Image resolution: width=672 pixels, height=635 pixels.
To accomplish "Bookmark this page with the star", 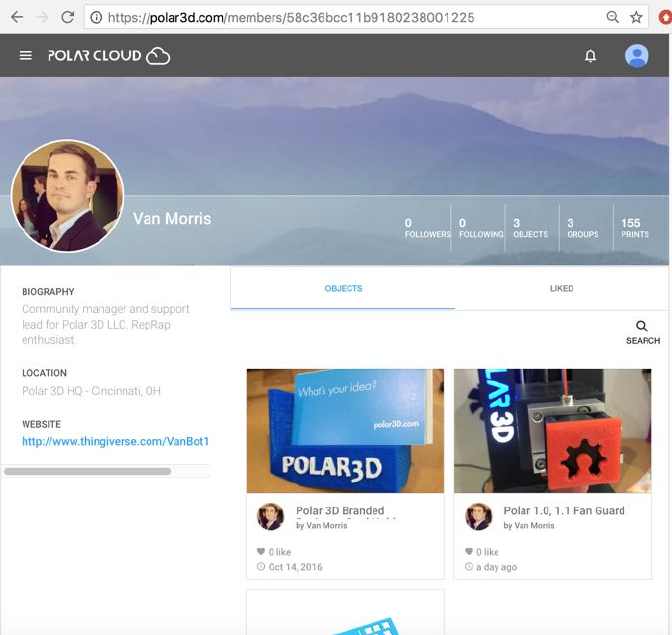I will 636,17.
